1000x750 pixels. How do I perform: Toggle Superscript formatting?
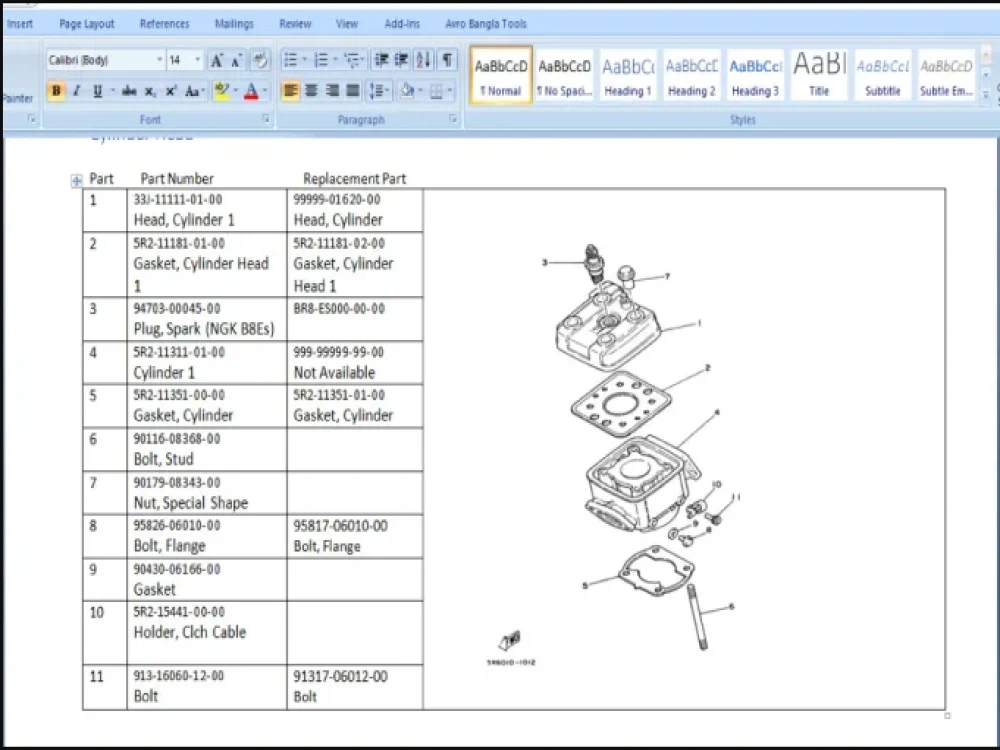pos(171,91)
